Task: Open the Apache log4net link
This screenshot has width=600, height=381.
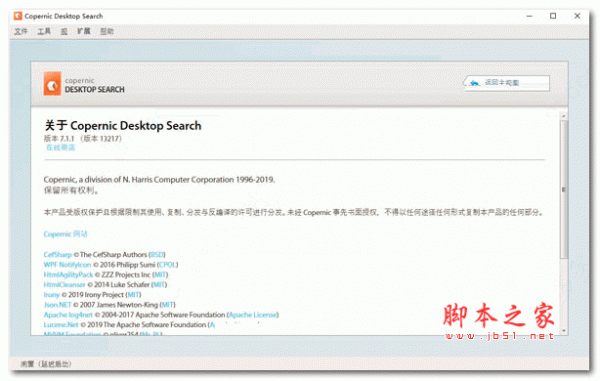Action: 68,314
